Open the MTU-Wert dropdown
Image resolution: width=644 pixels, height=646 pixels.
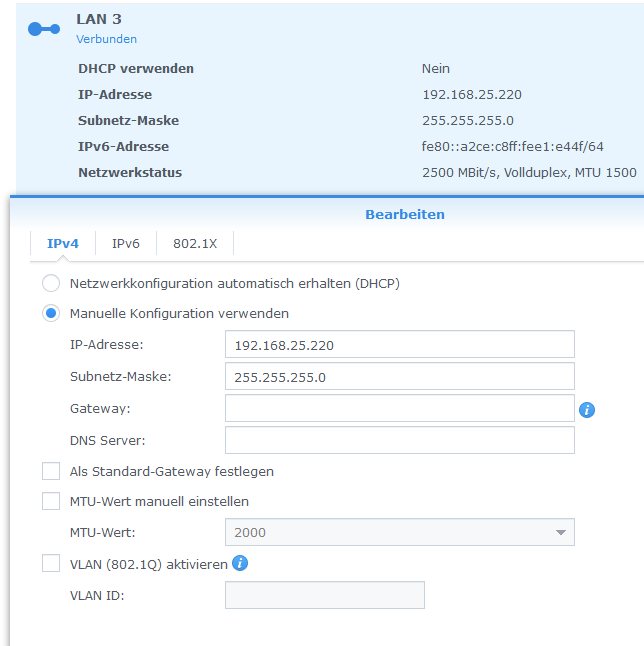400,532
